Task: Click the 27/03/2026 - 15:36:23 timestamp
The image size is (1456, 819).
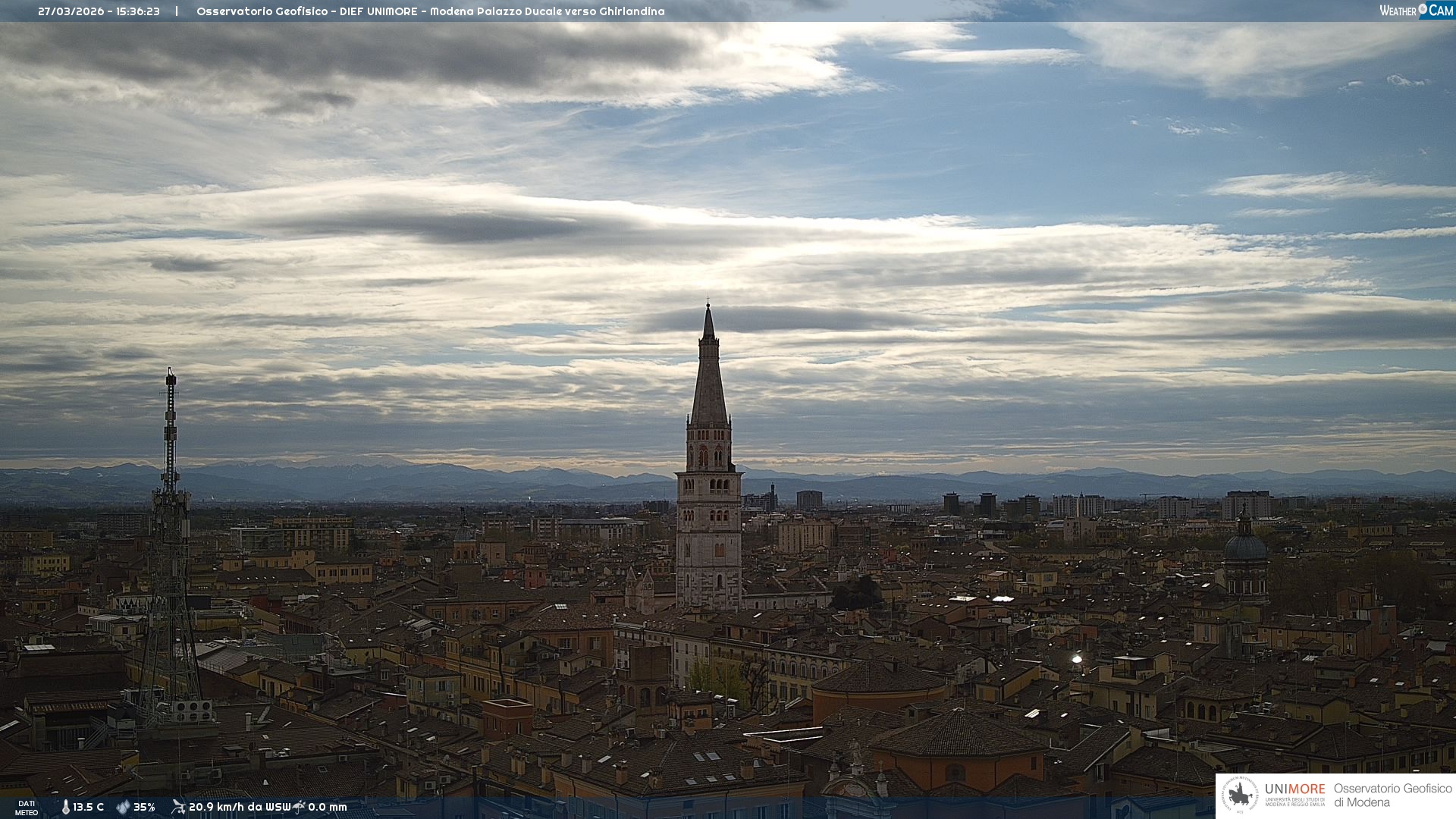Action: (x=99, y=11)
